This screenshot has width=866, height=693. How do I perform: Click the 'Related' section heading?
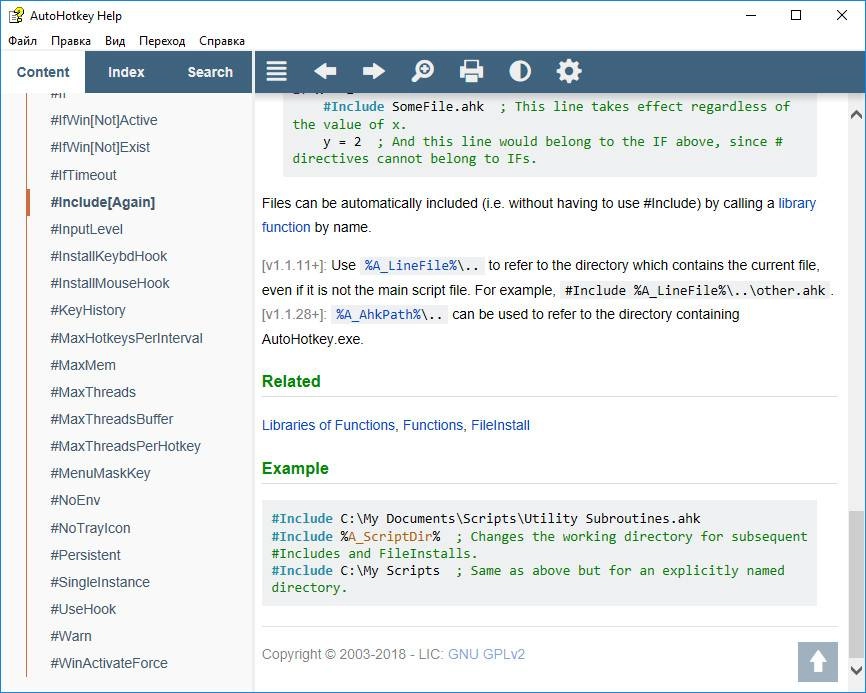coord(291,382)
